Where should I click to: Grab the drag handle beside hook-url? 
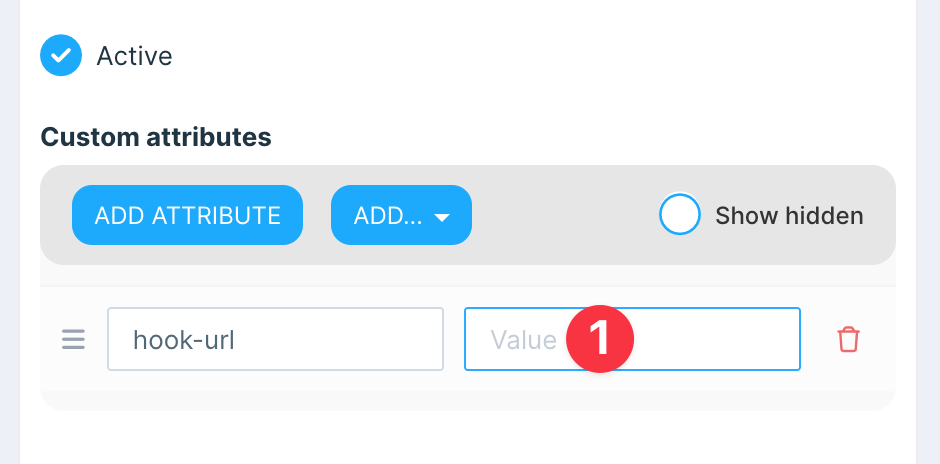tap(74, 340)
